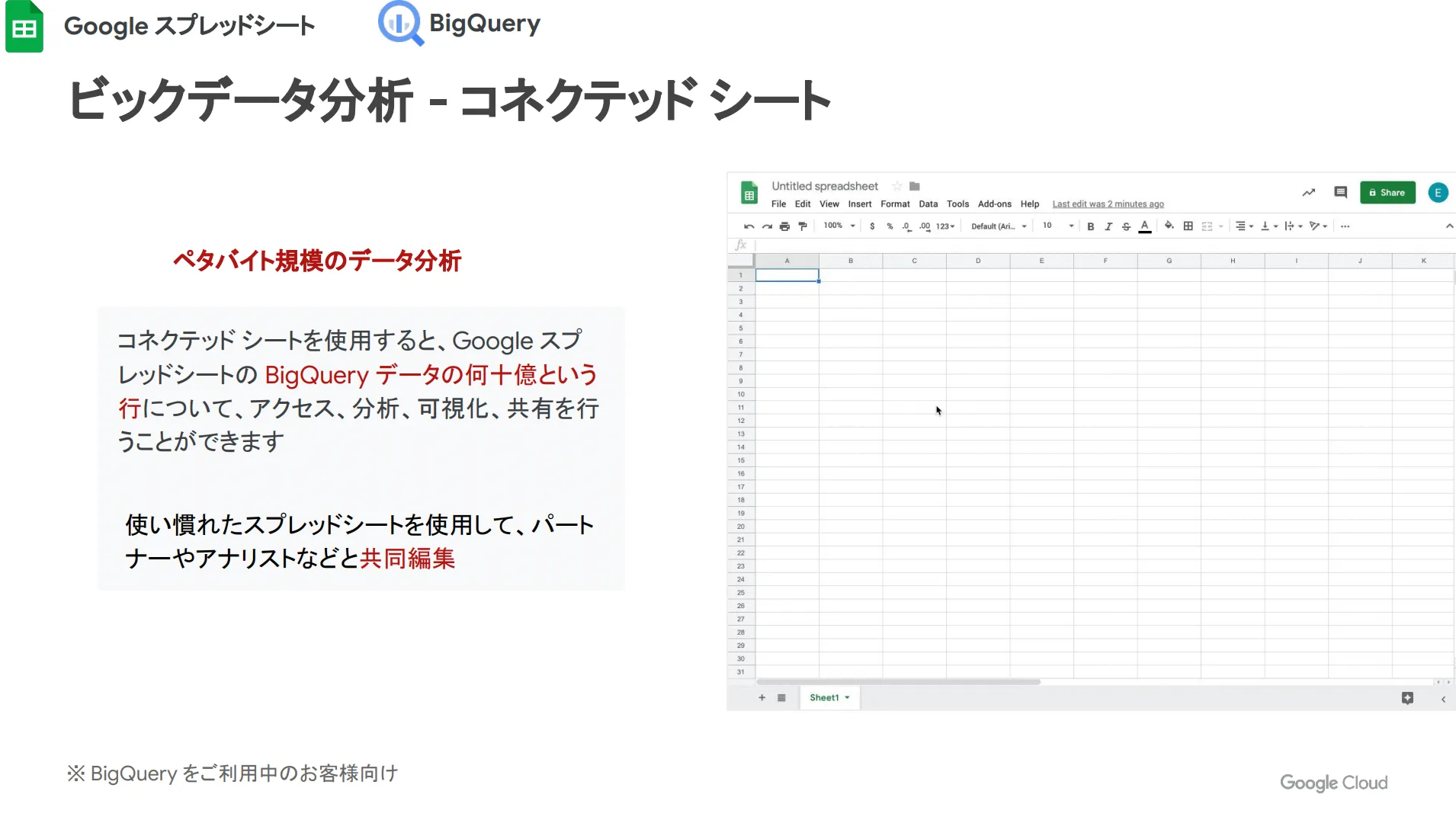The image size is (1456, 820).
Task: Open the merge type dropdown arrow
Action: click(1221, 226)
